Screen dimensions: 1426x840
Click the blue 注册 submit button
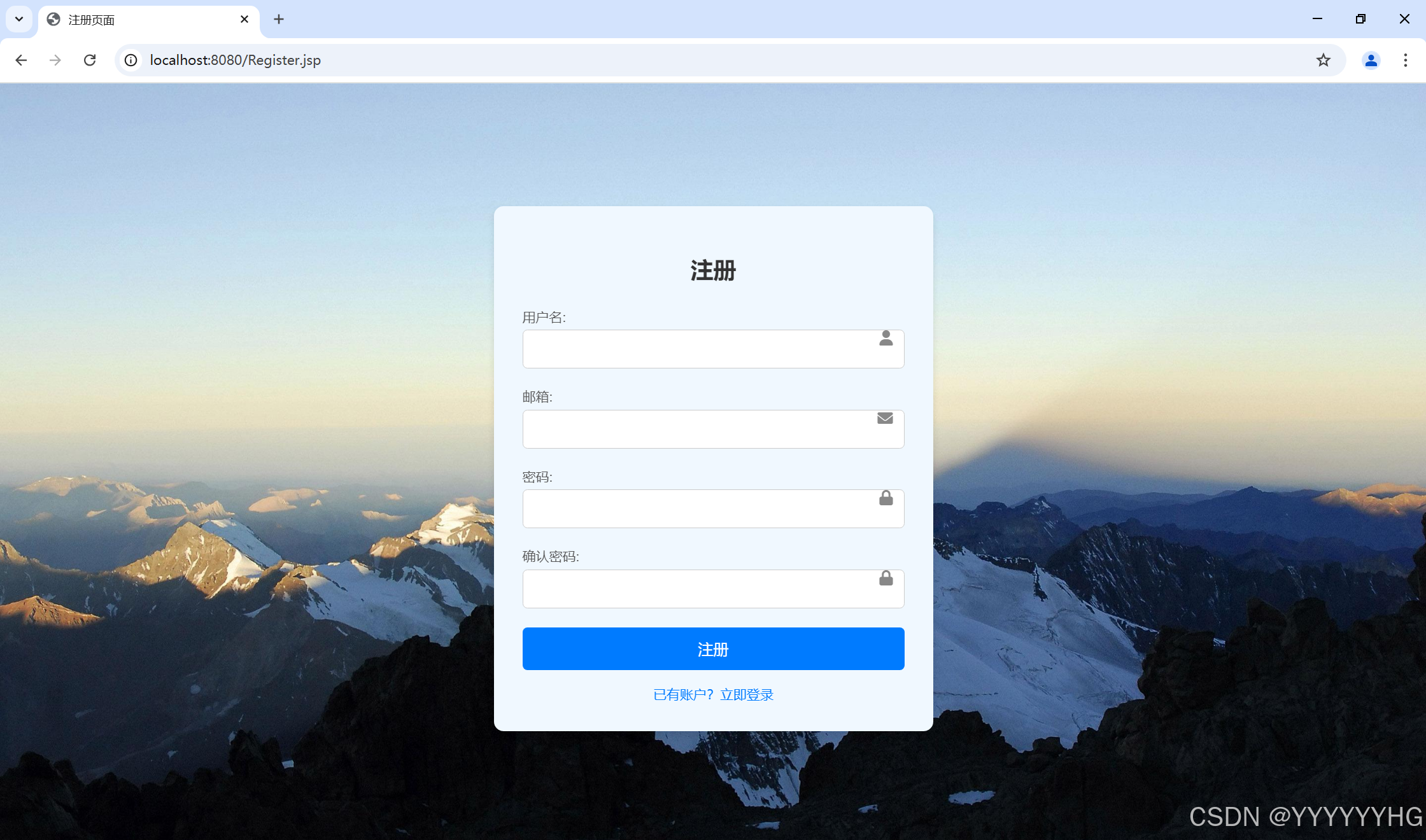[713, 648]
